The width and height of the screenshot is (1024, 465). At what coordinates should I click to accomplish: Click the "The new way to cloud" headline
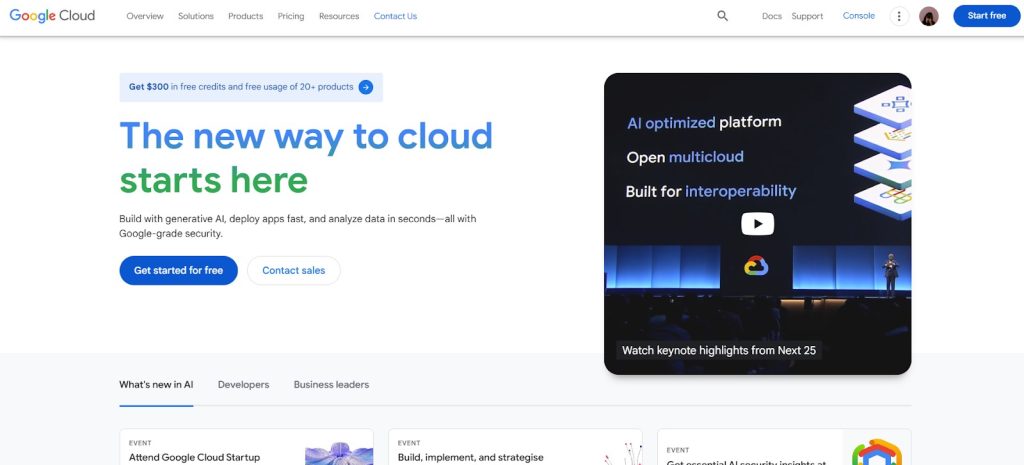(x=306, y=136)
